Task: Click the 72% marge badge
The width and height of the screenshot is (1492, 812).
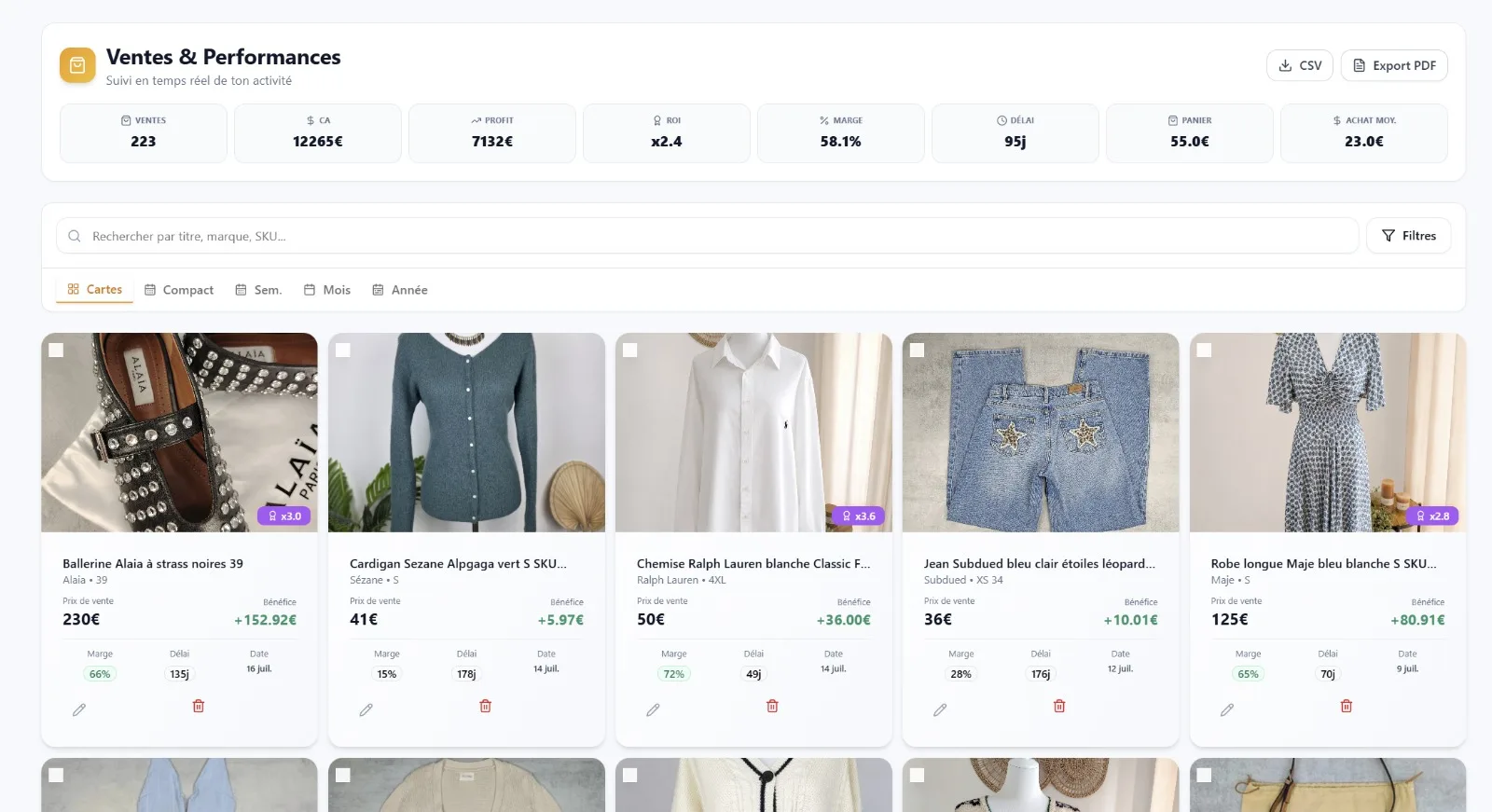Action: (x=674, y=674)
